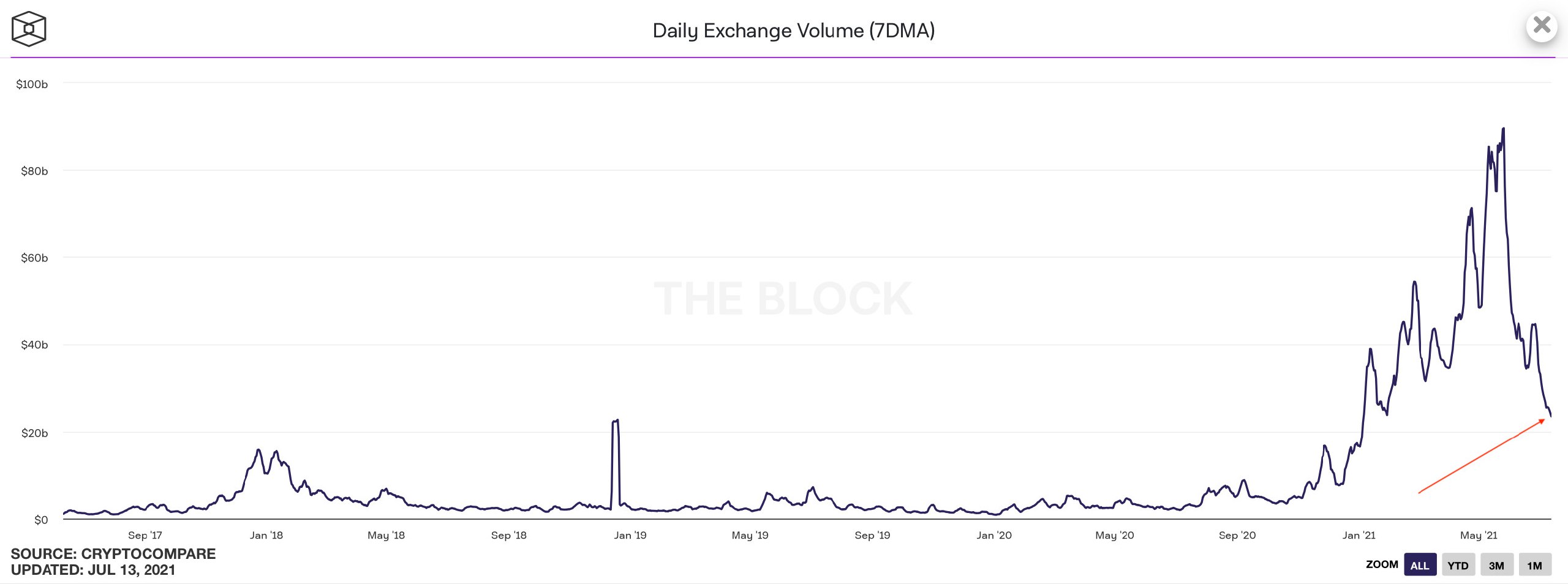Viewport: 1568px width, 584px height.
Task: Click the May '19 x-axis label
Action: pos(750,536)
